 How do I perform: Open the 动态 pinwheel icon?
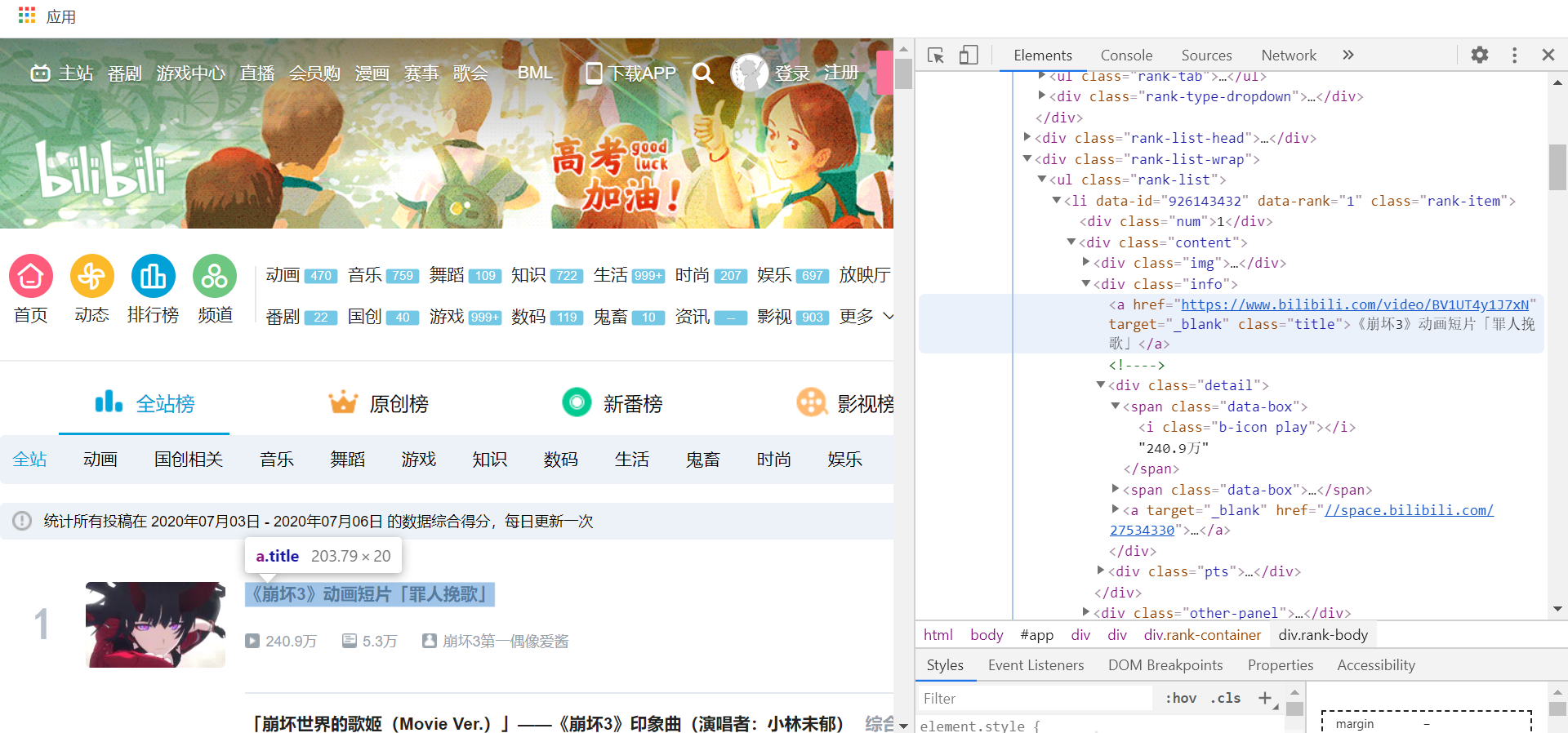click(x=91, y=276)
